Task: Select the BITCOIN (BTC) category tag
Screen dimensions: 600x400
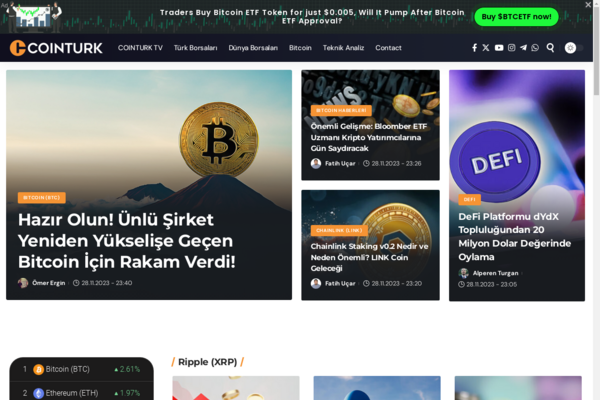Action: [x=42, y=198]
